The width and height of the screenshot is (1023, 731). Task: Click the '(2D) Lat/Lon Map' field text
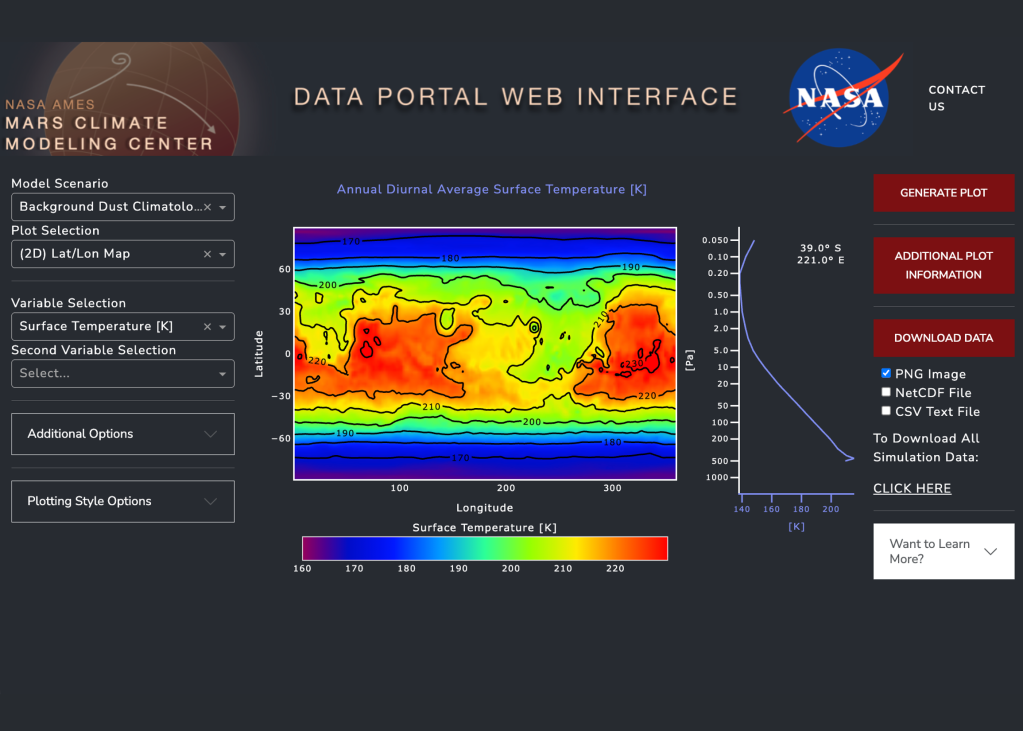point(74,254)
